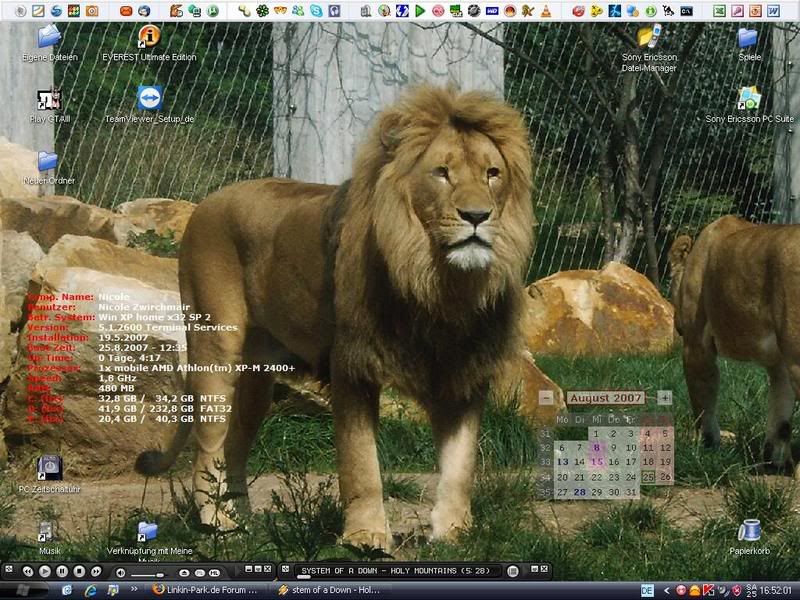Open the Neuer Ordner folder

[x=48, y=162]
